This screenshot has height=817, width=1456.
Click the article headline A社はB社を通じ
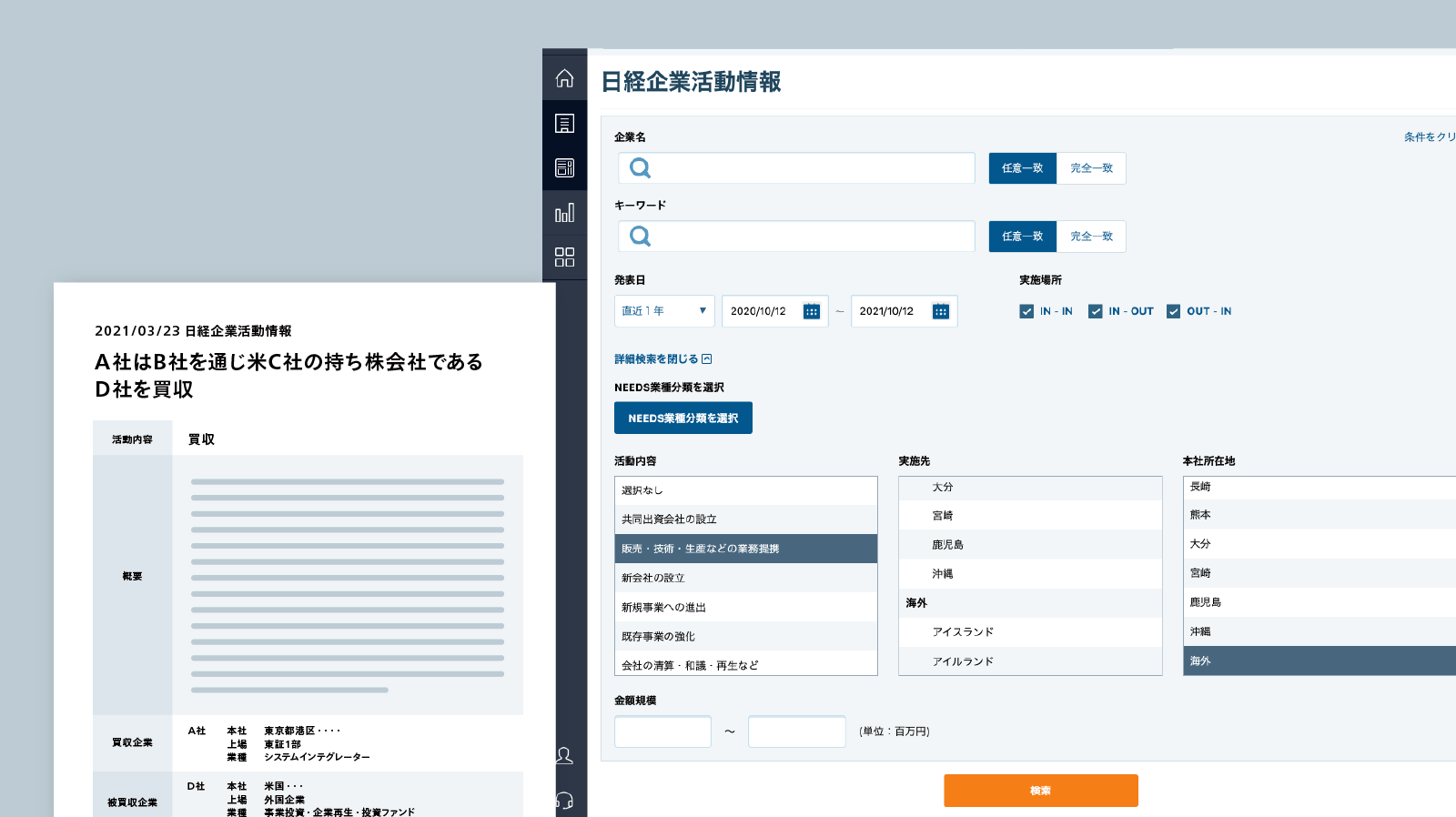click(x=289, y=376)
